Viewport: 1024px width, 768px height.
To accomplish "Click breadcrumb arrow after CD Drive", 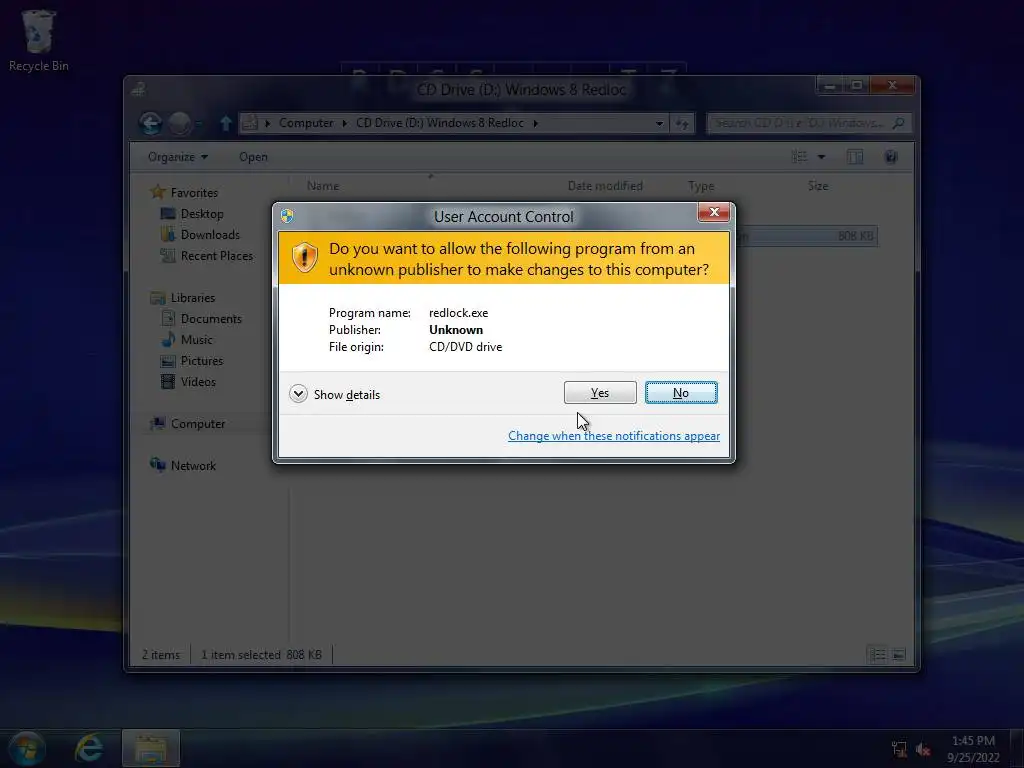I will tap(535, 123).
